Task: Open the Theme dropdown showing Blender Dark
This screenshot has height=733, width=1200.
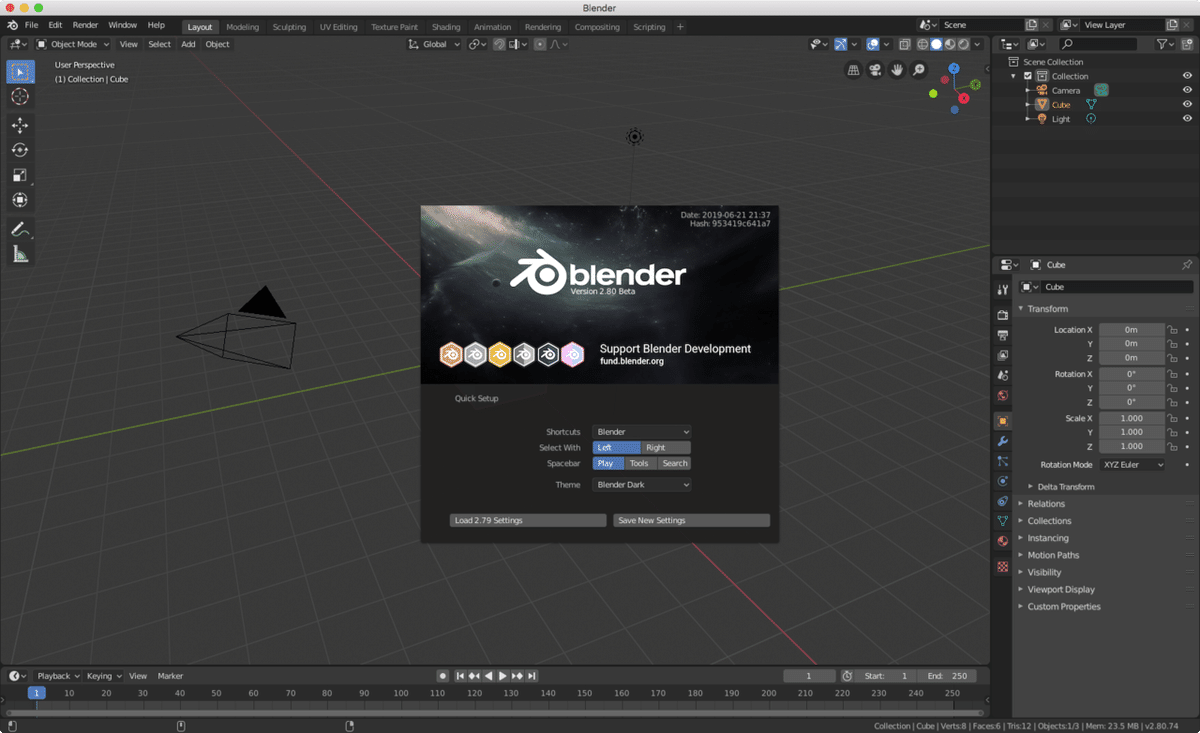Action: 641,485
